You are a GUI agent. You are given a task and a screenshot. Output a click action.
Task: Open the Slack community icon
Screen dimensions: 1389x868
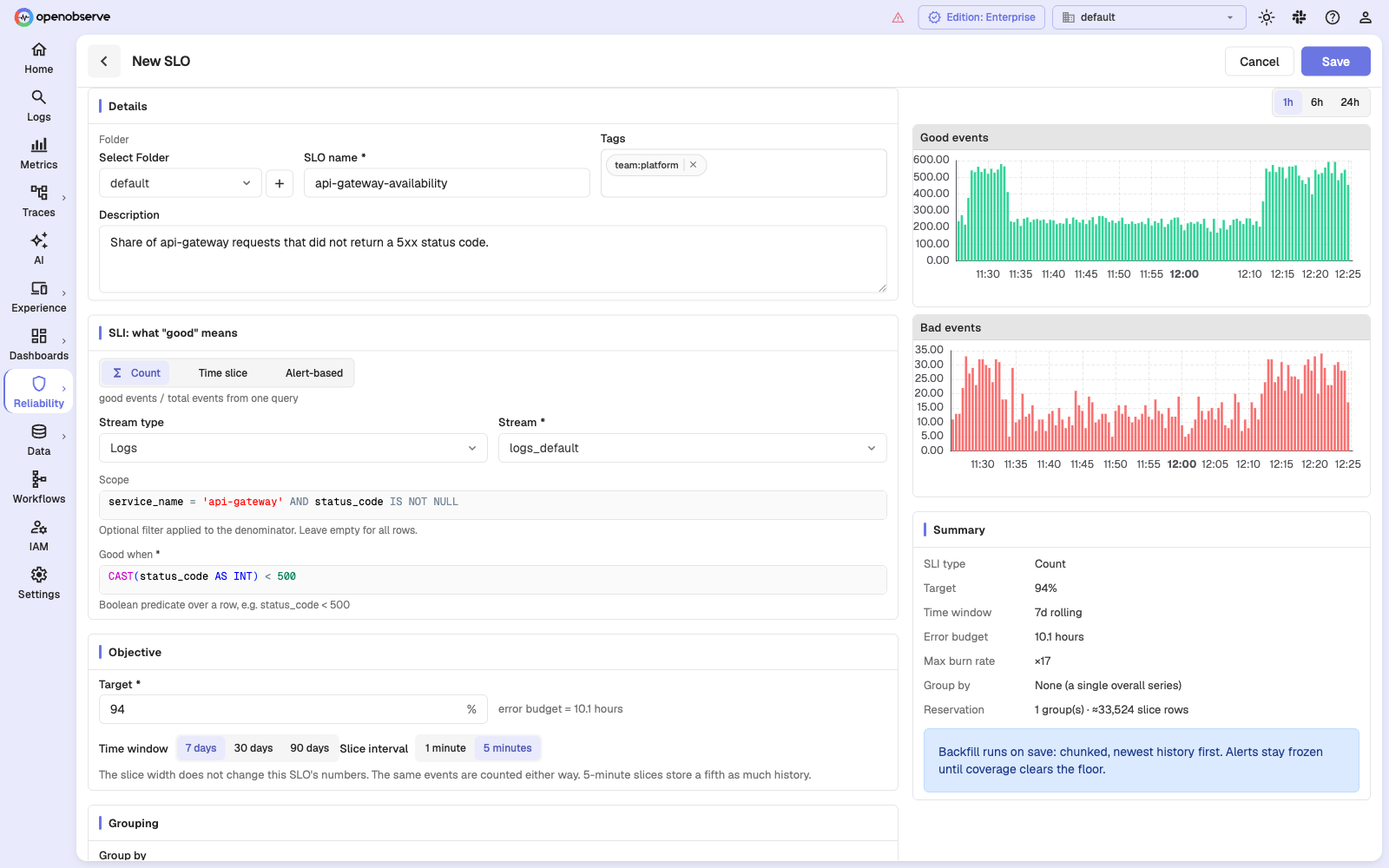point(1300,17)
